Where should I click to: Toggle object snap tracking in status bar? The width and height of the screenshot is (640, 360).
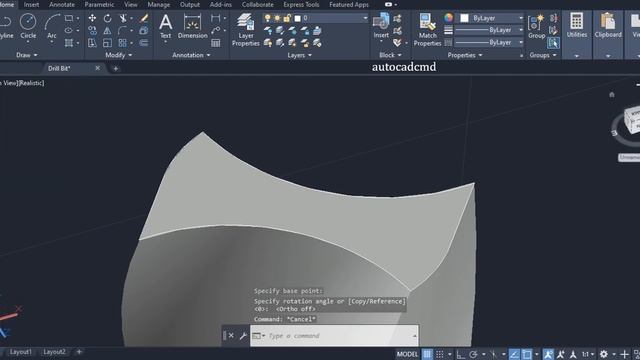click(514, 354)
